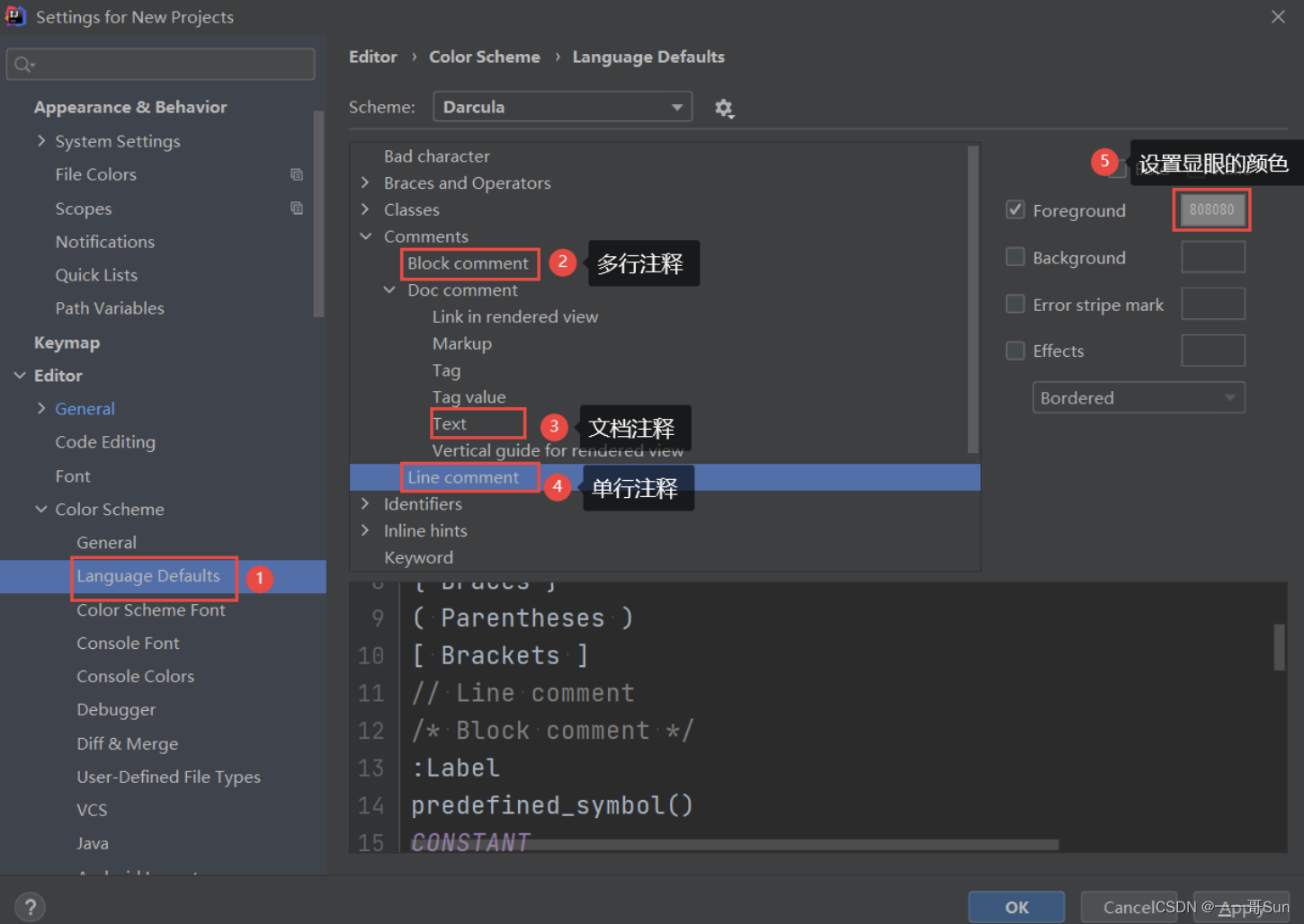Select Keyword attribute
The image size is (1304, 924).
click(x=418, y=557)
